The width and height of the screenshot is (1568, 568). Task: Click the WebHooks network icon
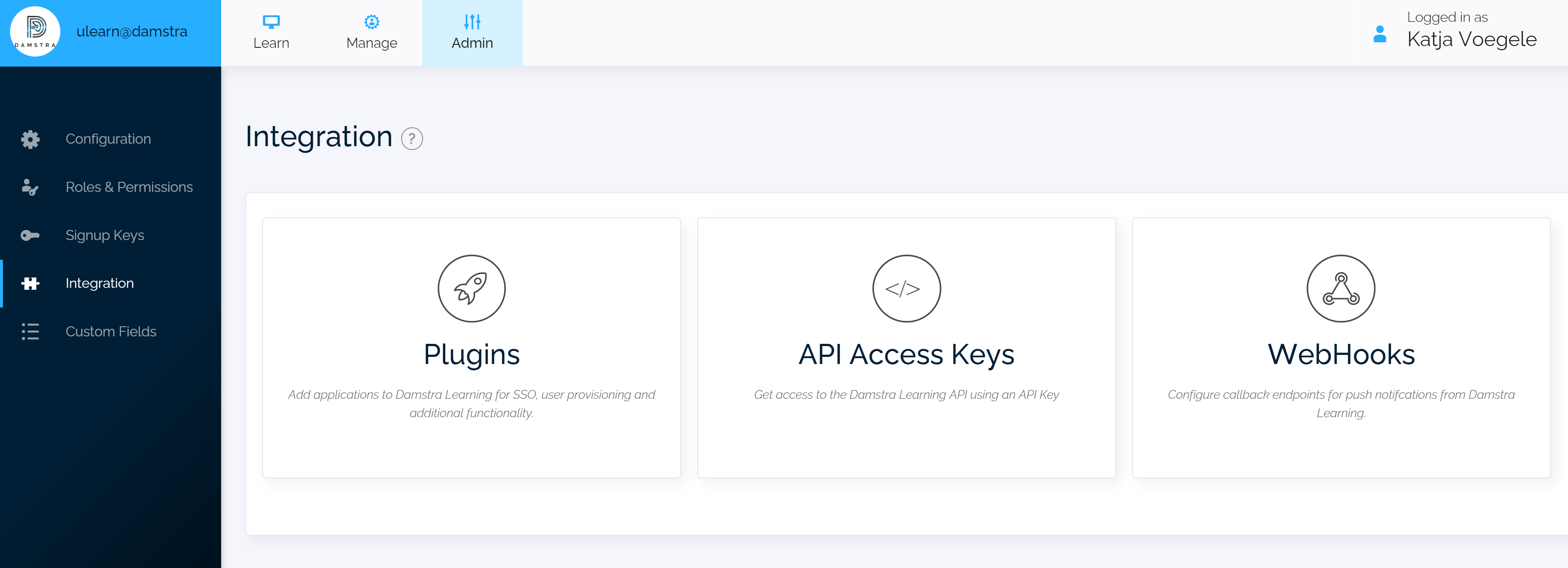pyautogui.click(x=1341, y=289)
